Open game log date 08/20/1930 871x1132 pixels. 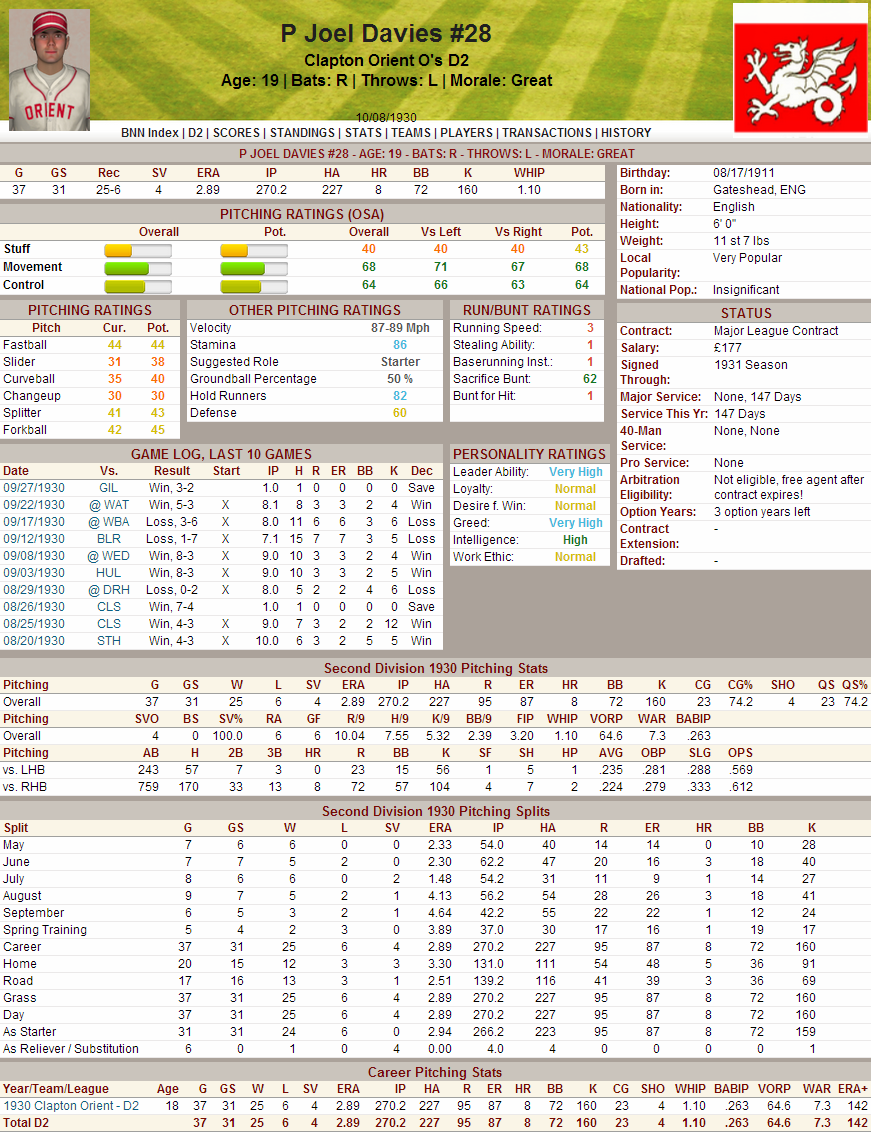click(x=34, y=641)
